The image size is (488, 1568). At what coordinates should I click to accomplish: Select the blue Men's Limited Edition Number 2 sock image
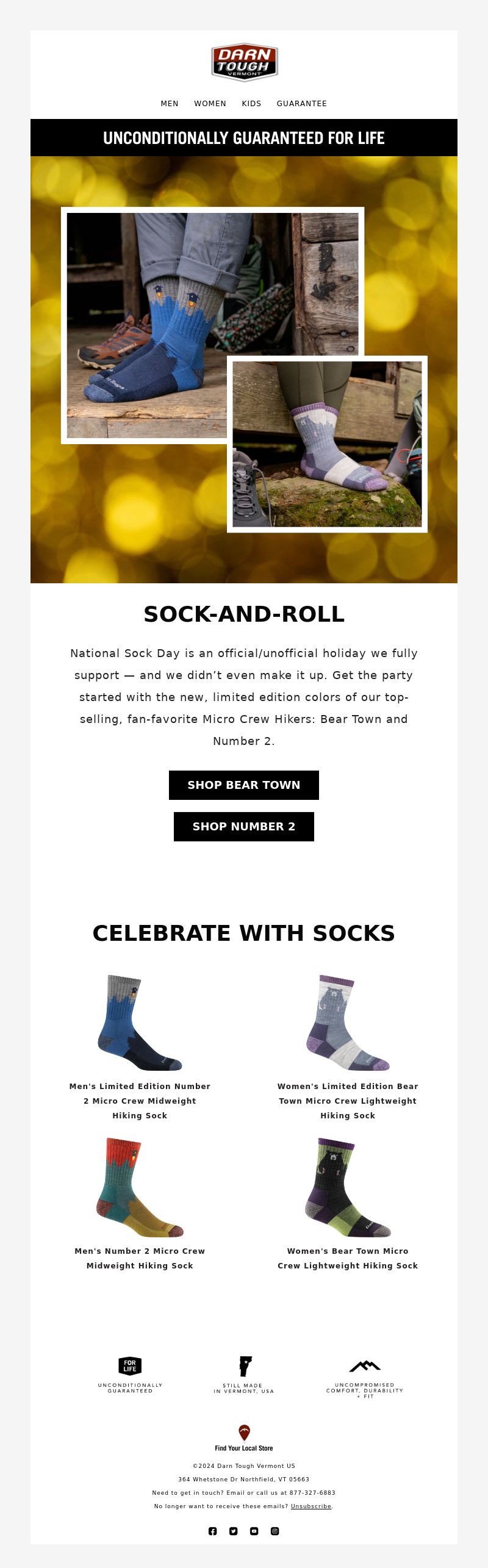pos(140,1023)
